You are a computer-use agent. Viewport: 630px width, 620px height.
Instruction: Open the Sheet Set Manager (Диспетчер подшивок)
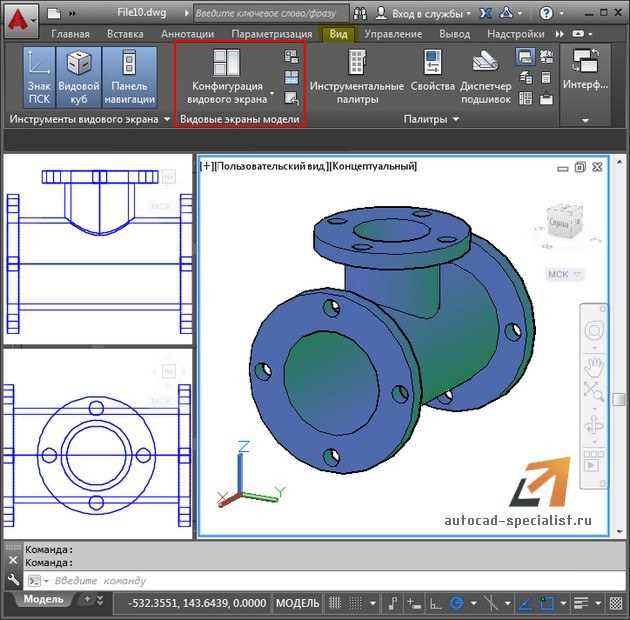[x=486, y=62]
